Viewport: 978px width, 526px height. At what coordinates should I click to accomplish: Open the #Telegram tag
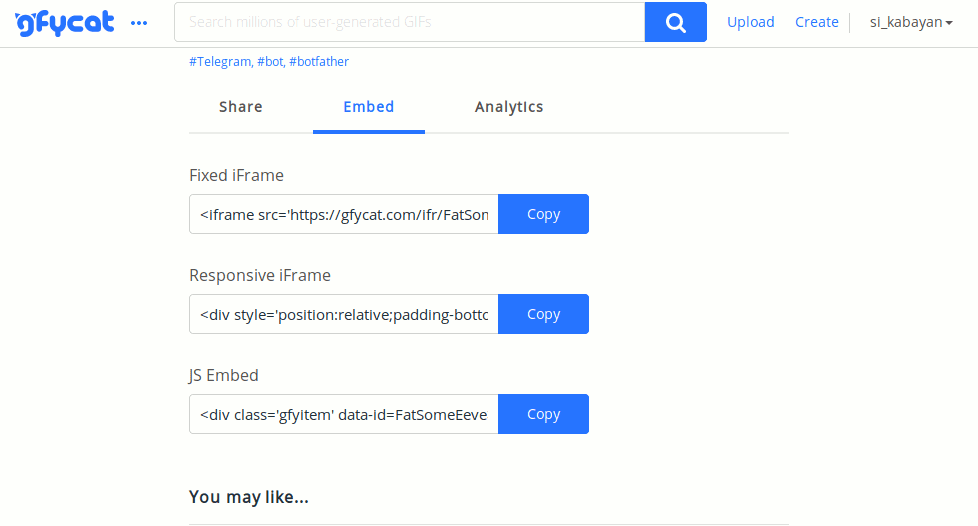click(221, 62)
